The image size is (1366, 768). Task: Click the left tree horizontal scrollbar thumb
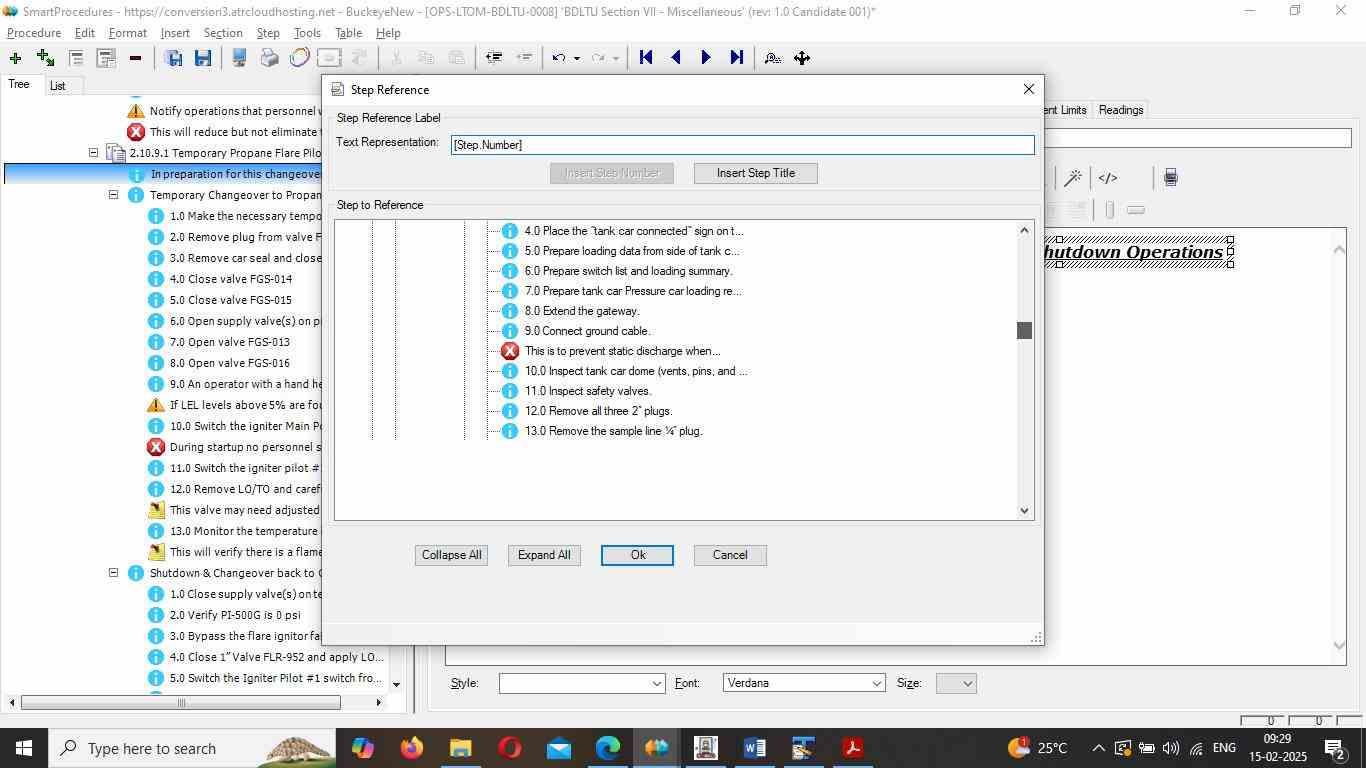point(181,702)
